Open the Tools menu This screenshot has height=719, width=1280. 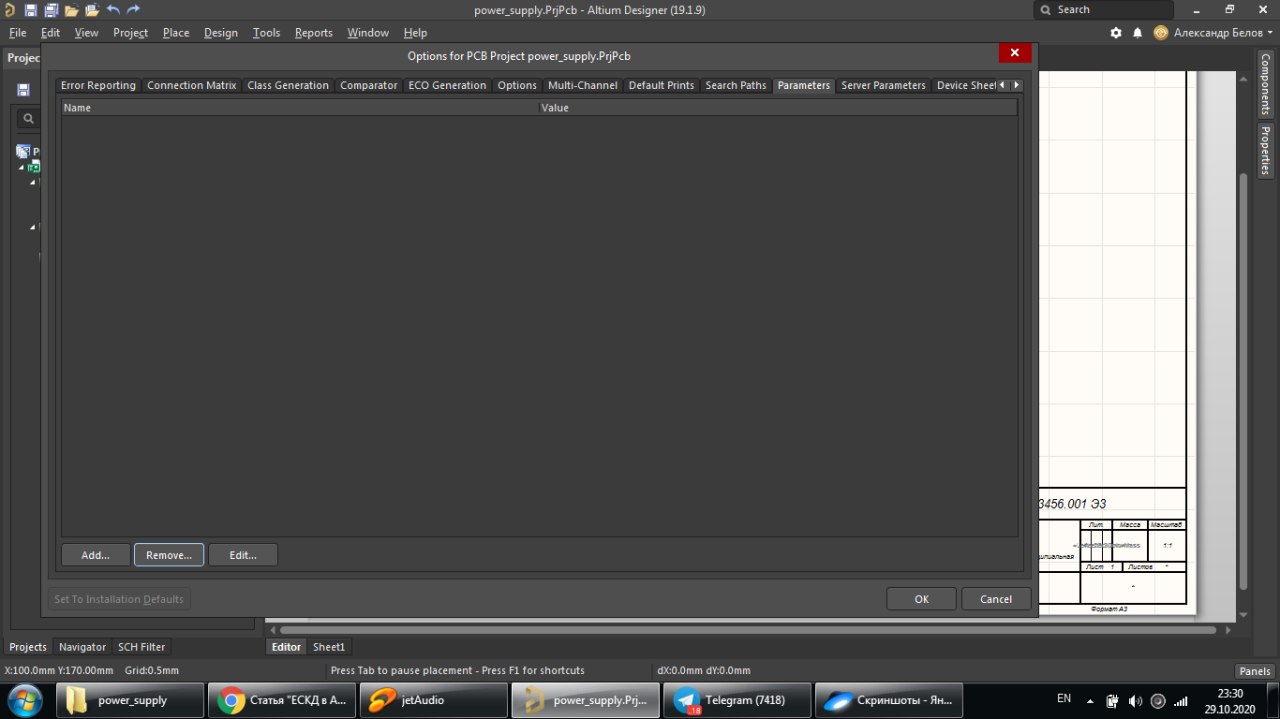pos(266,33)
